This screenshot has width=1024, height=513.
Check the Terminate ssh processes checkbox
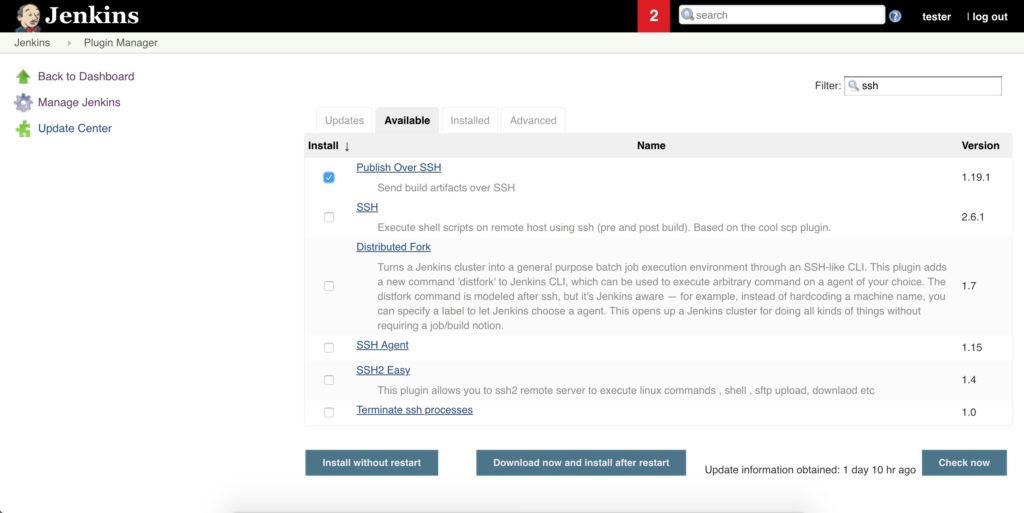click(328, 412)
